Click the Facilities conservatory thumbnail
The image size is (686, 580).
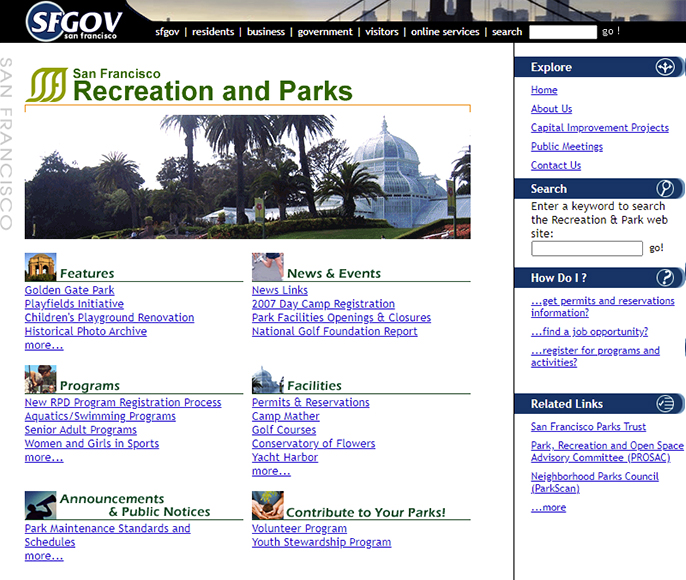coord(267,379)
